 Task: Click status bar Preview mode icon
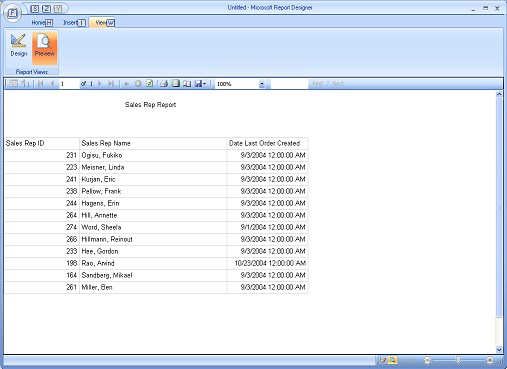[393, 360]
